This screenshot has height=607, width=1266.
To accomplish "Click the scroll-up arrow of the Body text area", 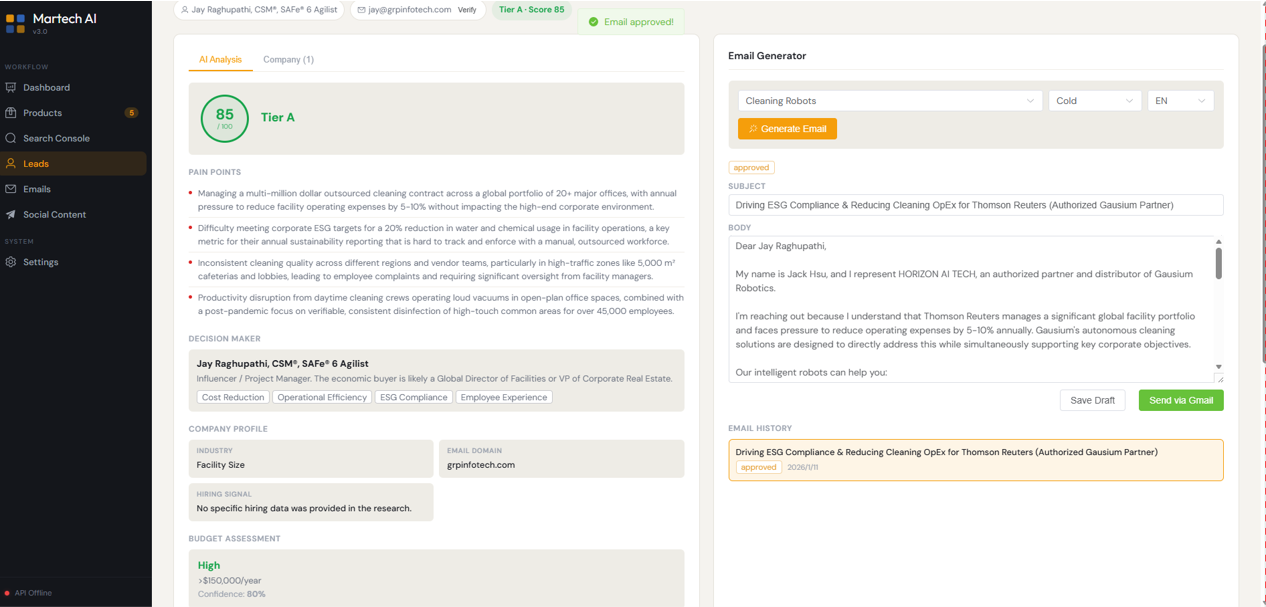I will click(x=1218, y=242).
